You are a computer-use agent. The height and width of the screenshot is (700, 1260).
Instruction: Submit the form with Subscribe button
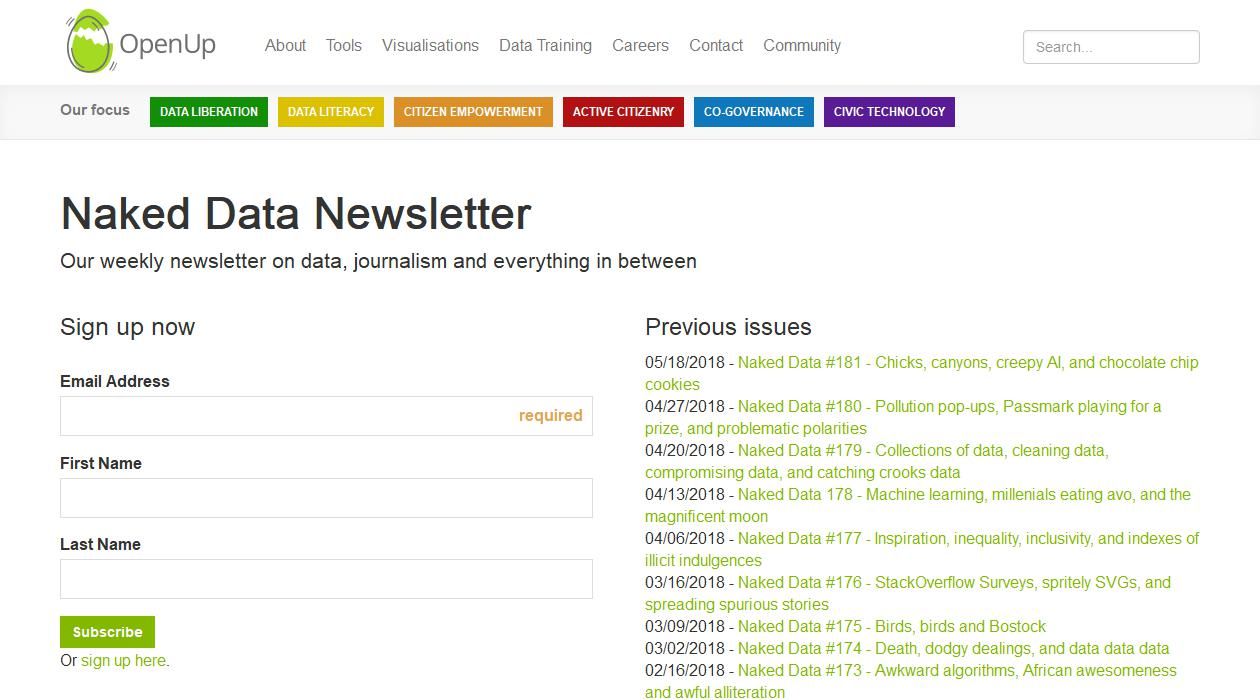point(107,632)
